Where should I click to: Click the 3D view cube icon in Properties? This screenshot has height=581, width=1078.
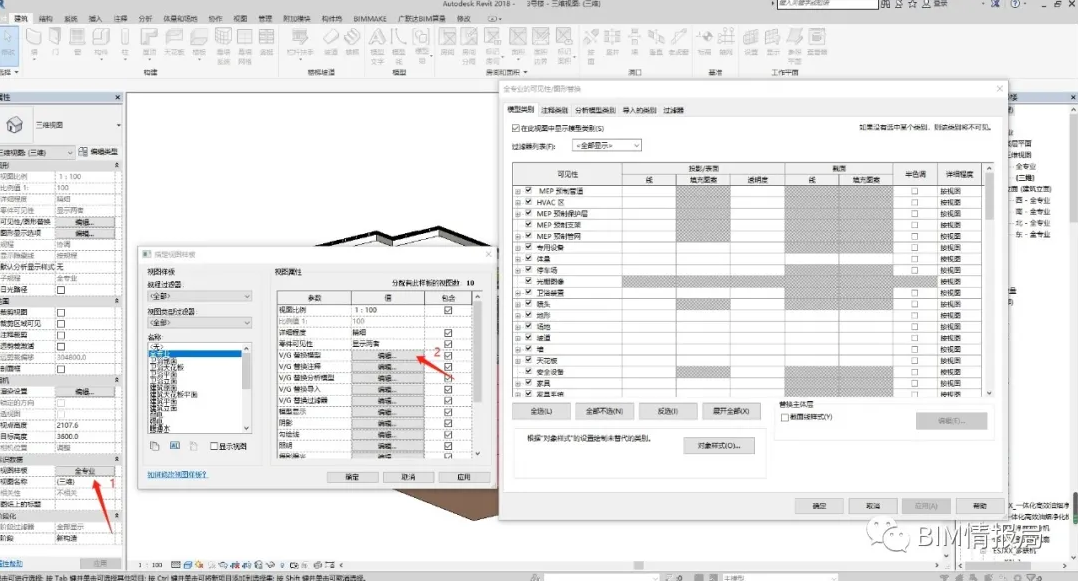[15, 125]
